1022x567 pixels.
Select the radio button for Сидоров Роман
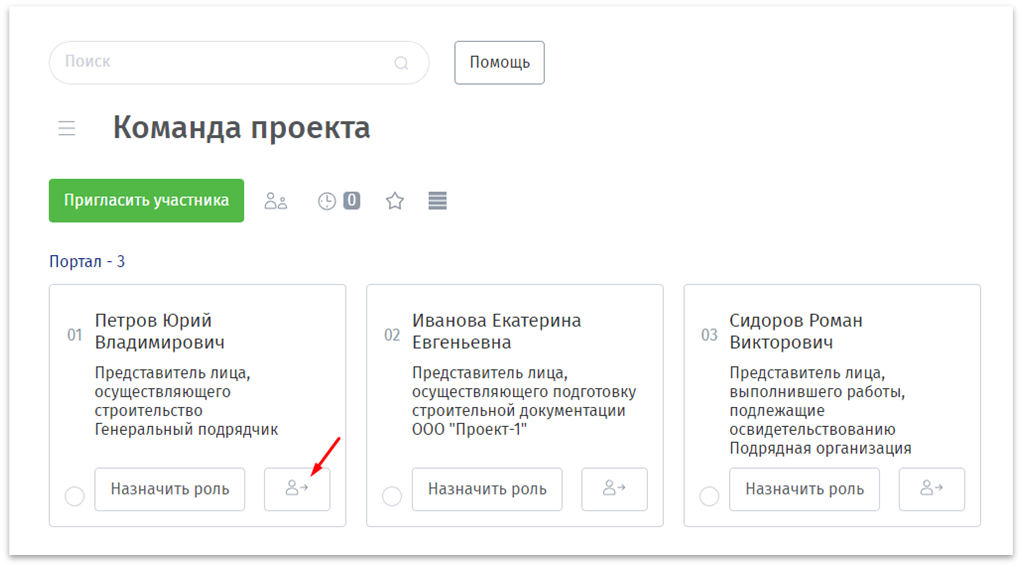click(x=709, y=497)
